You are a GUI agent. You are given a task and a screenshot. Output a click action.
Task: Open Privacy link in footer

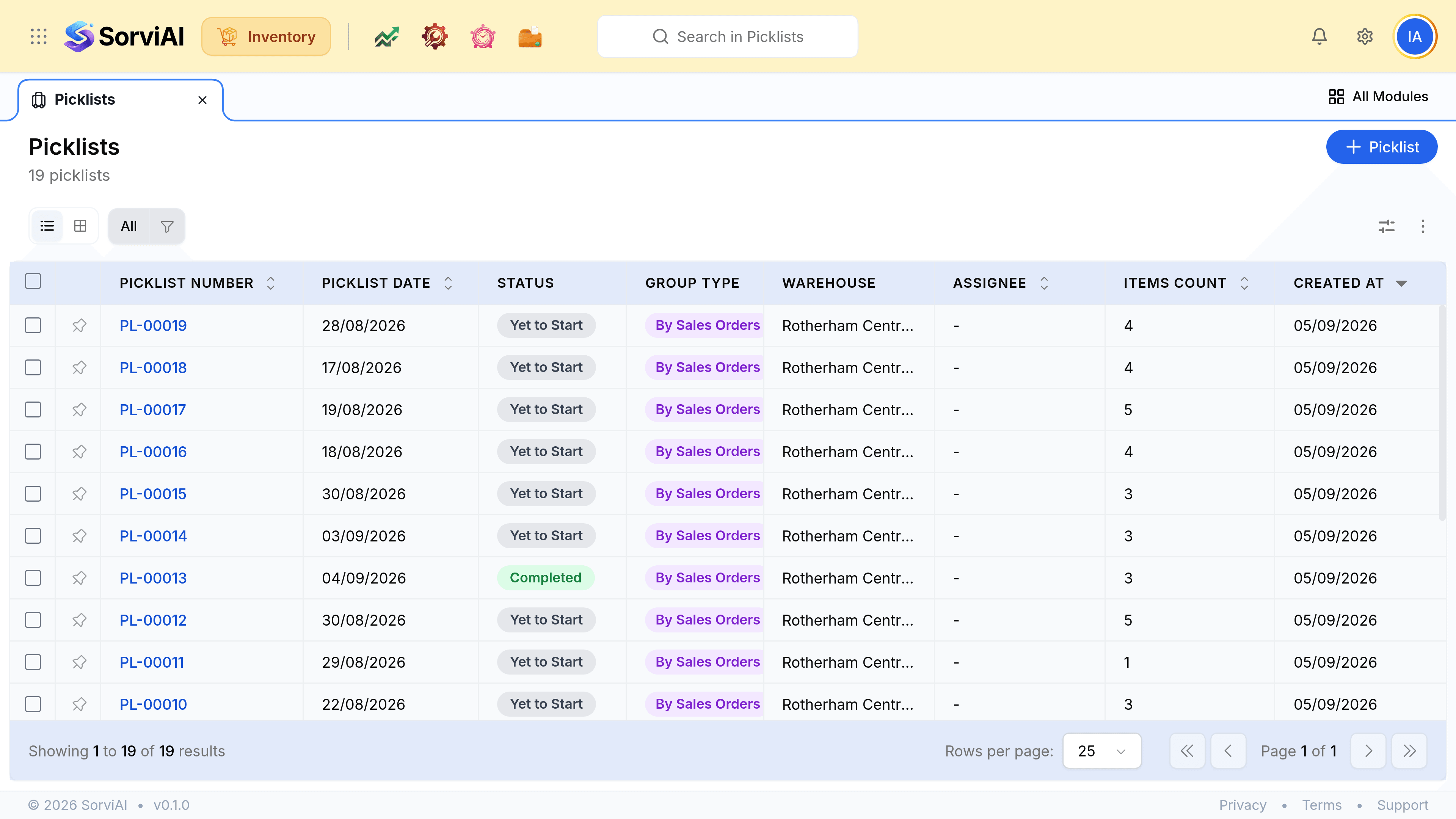(x=1243, y=805)
